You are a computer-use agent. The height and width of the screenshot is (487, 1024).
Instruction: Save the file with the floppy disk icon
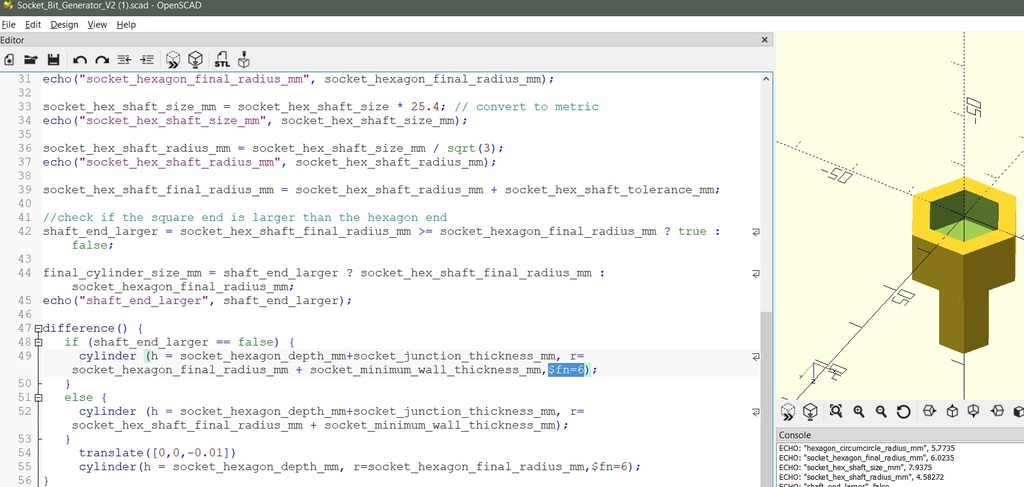pyautogui.click(x=53, y=60)
